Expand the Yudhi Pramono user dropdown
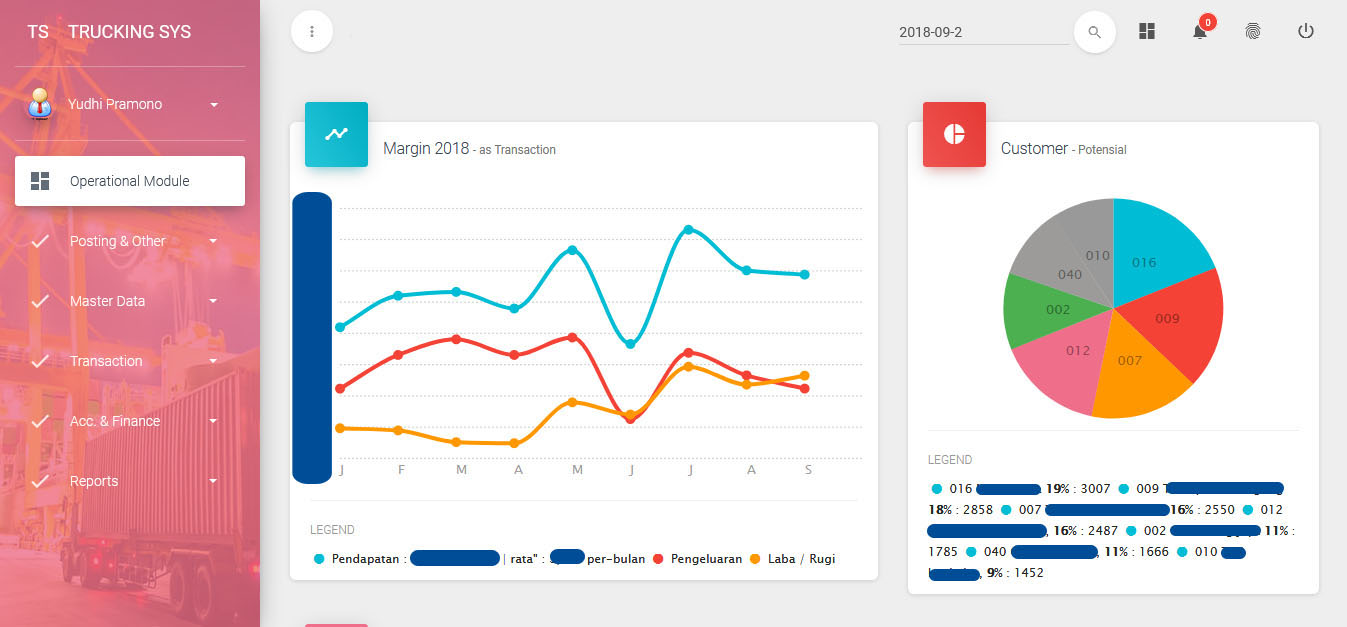Image resolution: width=1347 pixels, height=627 pixels. [x=214, y=104]
